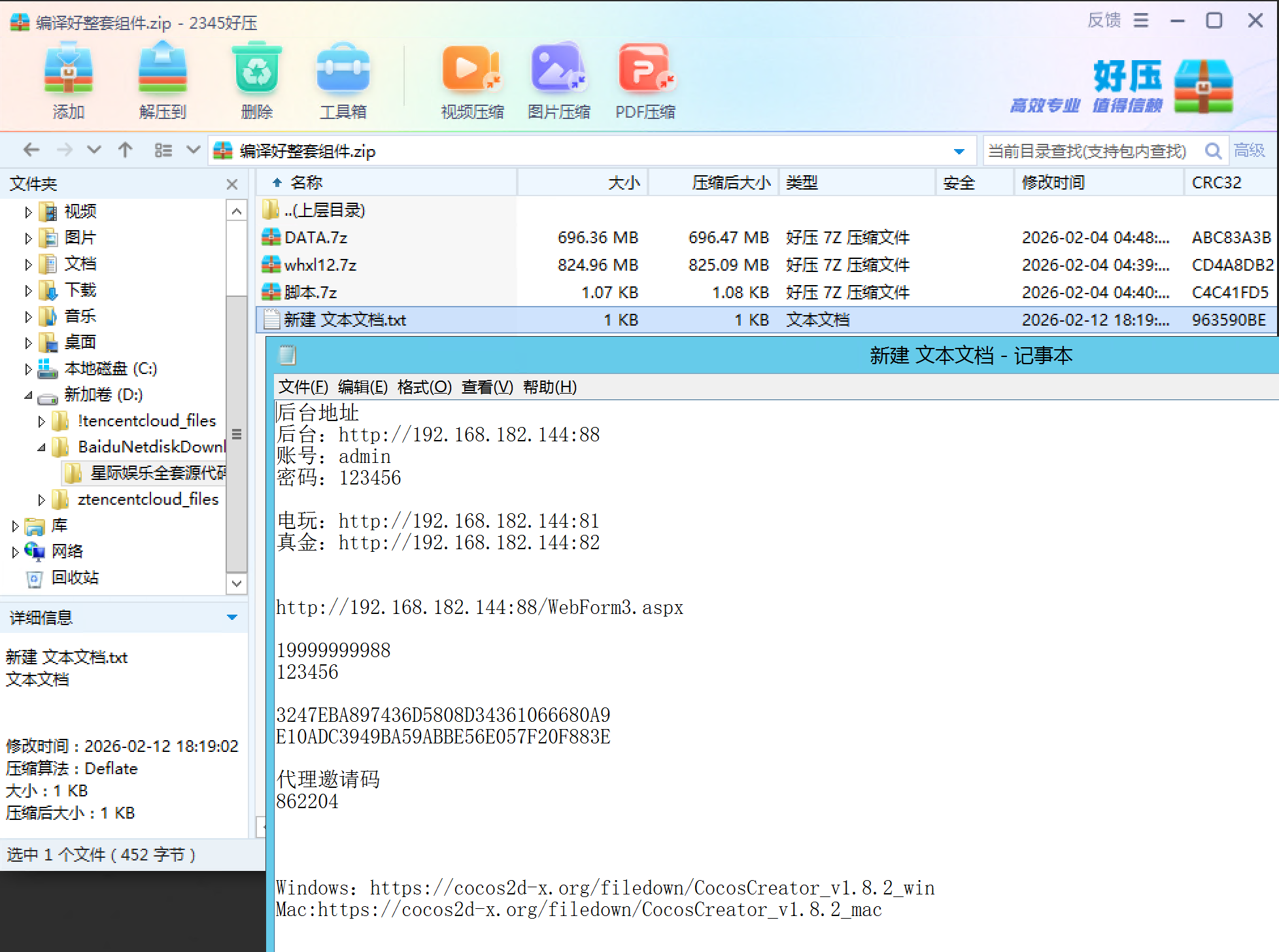Click the 好压 brand logo

point(1122,86)
